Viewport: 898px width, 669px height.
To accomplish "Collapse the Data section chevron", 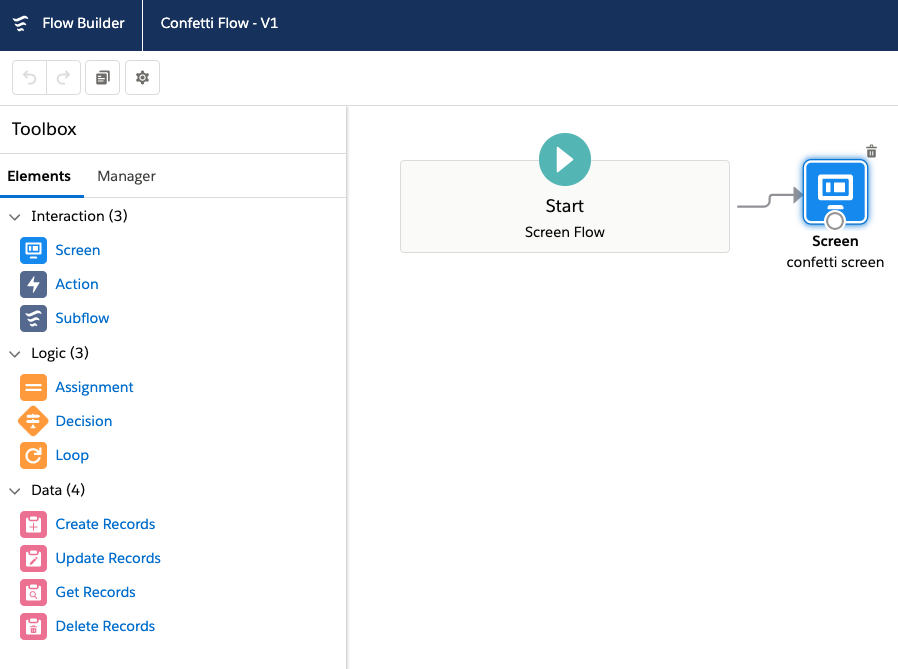I will (14, 490).
